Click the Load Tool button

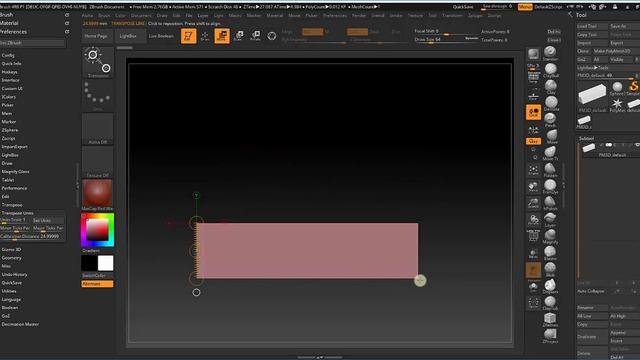[x=591, y=26]
